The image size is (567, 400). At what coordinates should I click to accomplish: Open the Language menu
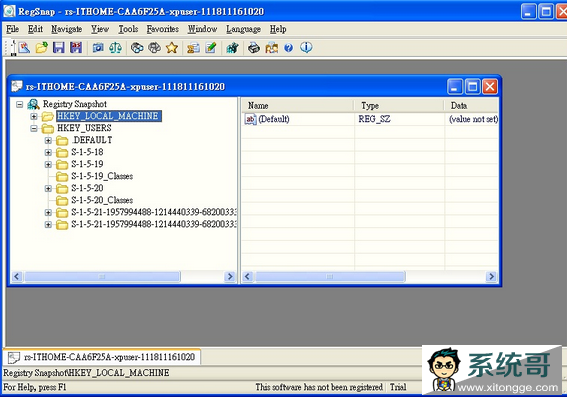point(243,29)
